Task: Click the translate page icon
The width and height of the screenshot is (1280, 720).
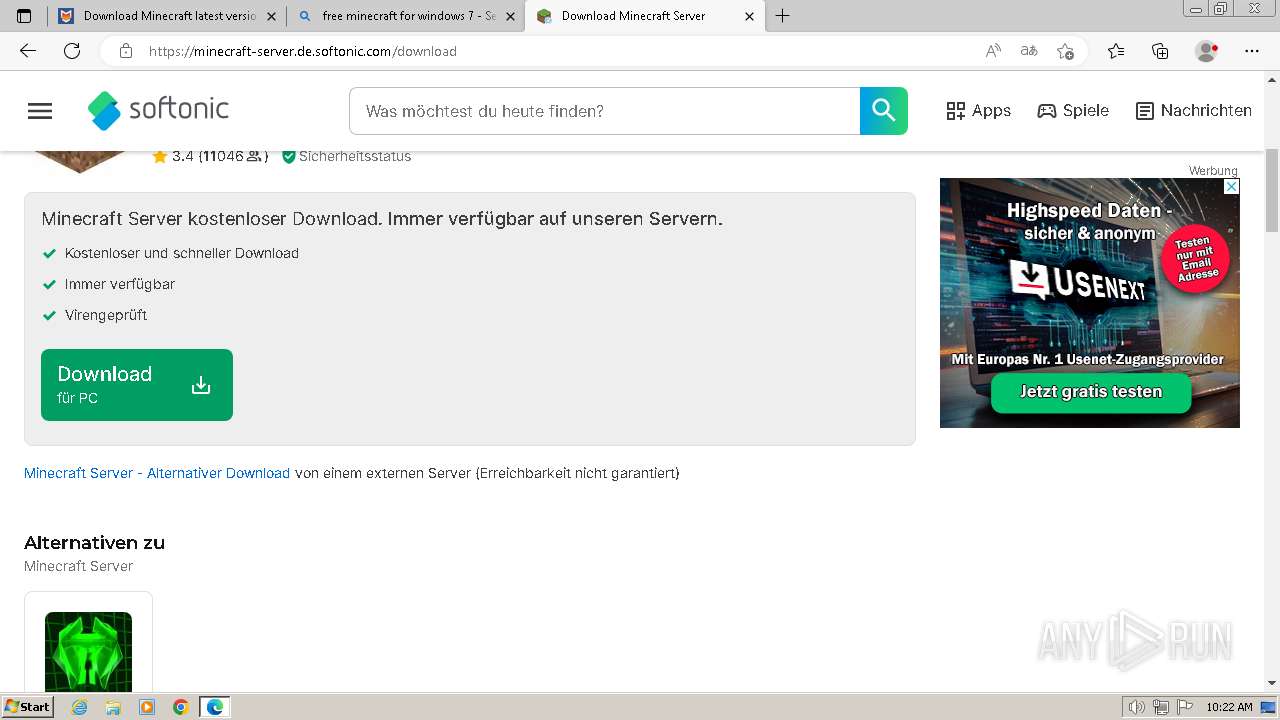Action: 1029,51
